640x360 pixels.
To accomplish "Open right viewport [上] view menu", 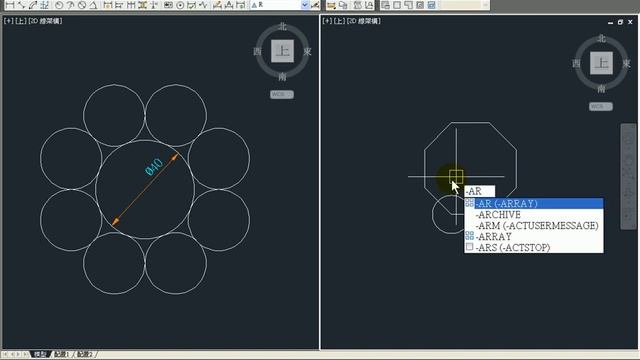I will point(339,21).
